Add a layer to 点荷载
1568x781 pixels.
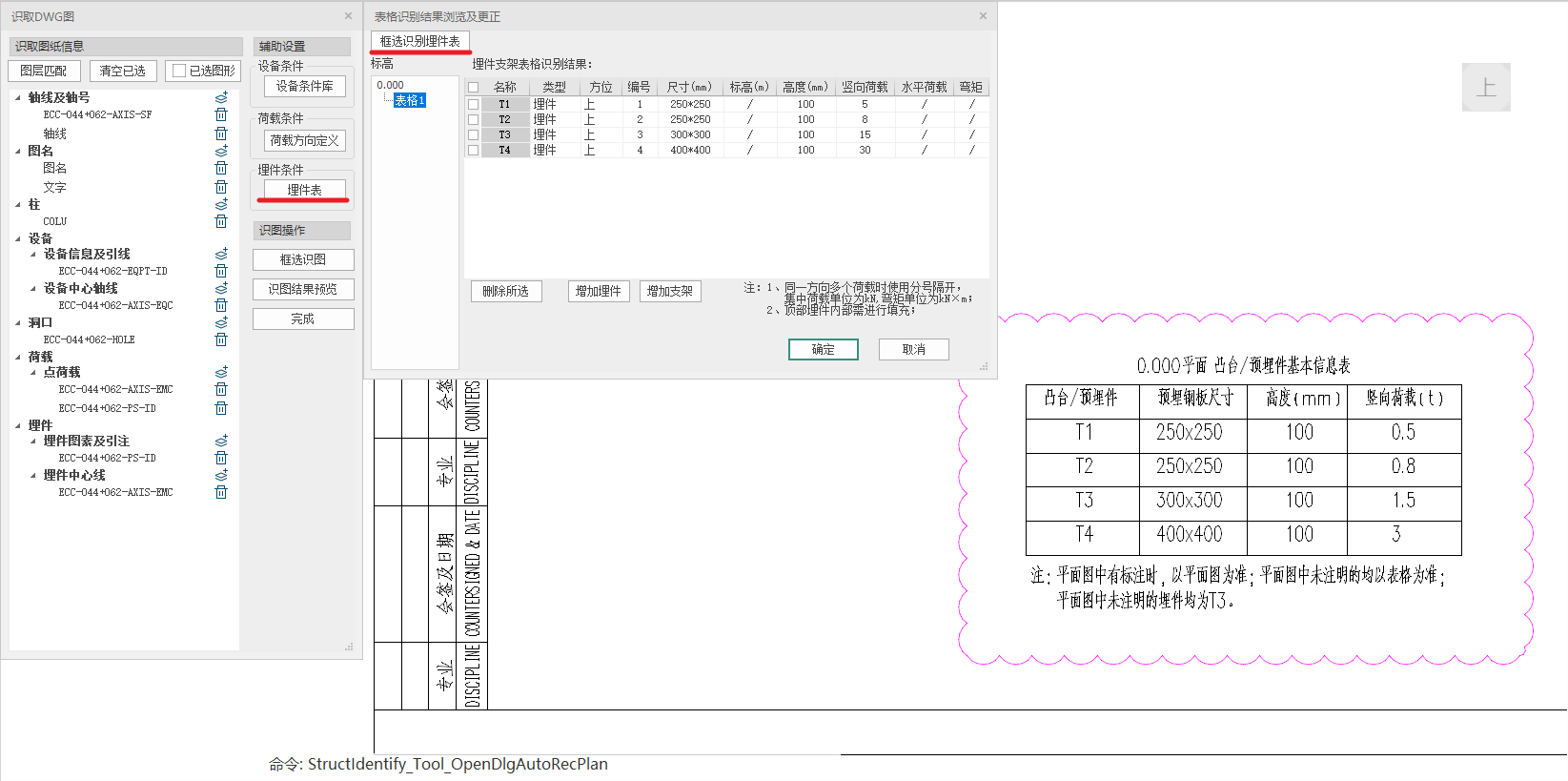221,372
